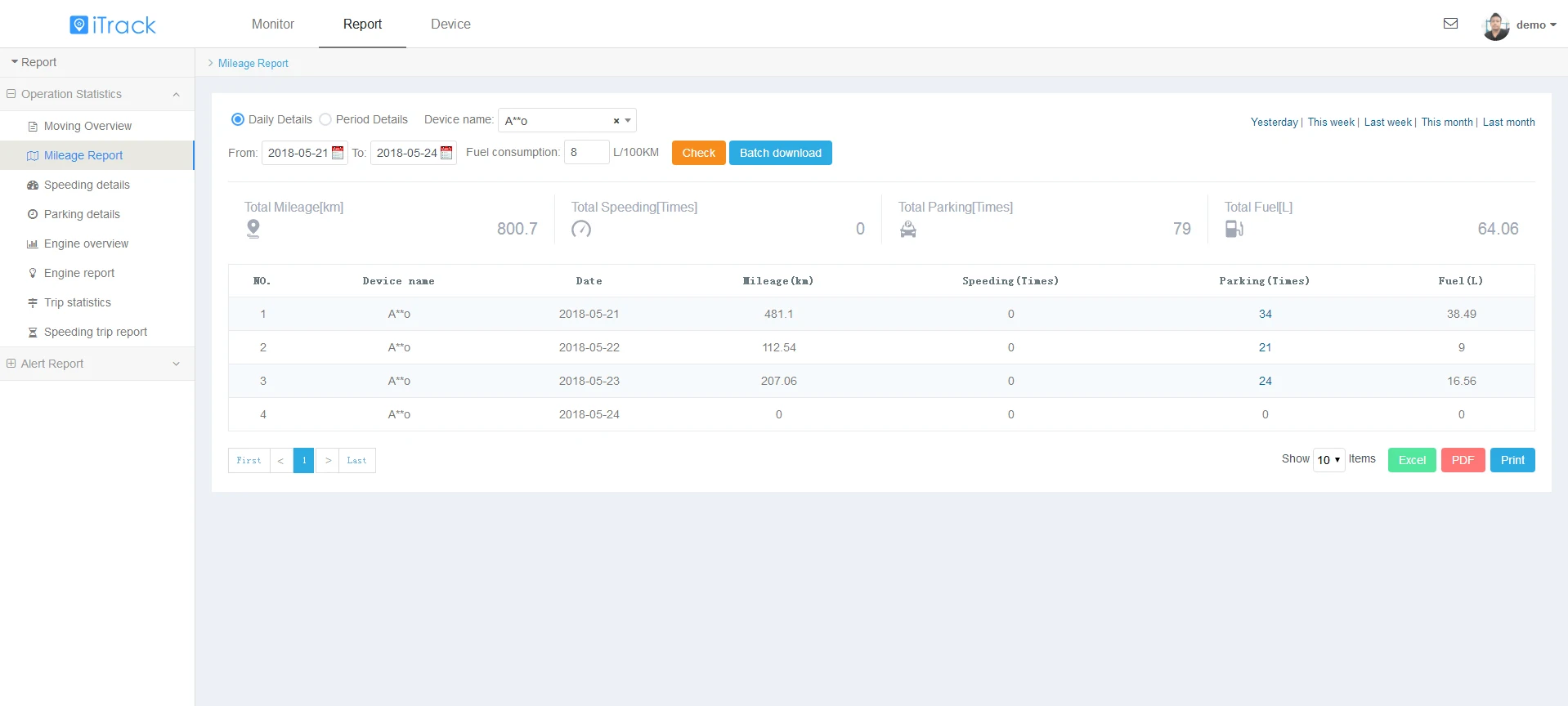This screenshot has height=706, width=1568.
Task: Click the Mileage Report breadcrumb link
Action: 253,63
